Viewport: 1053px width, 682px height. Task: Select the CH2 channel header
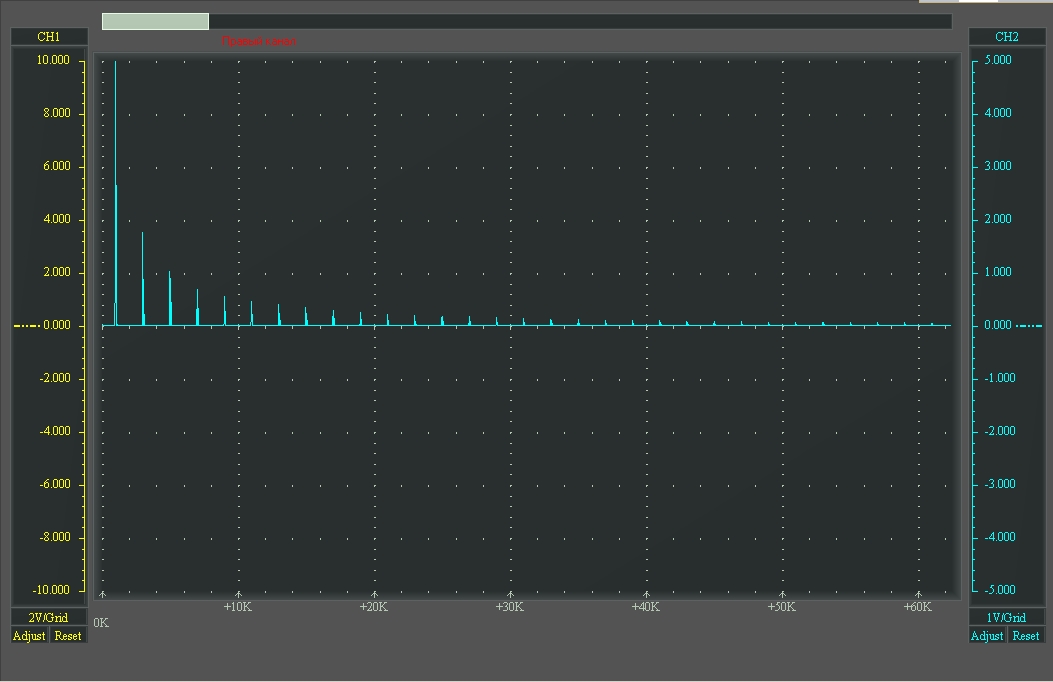[1007, 36]
